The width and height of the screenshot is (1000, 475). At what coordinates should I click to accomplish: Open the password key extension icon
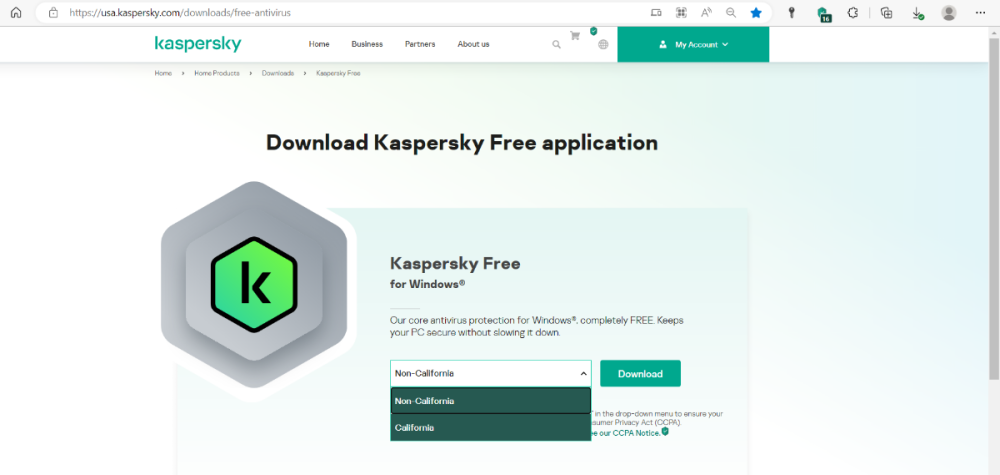[x=792, y=12]
